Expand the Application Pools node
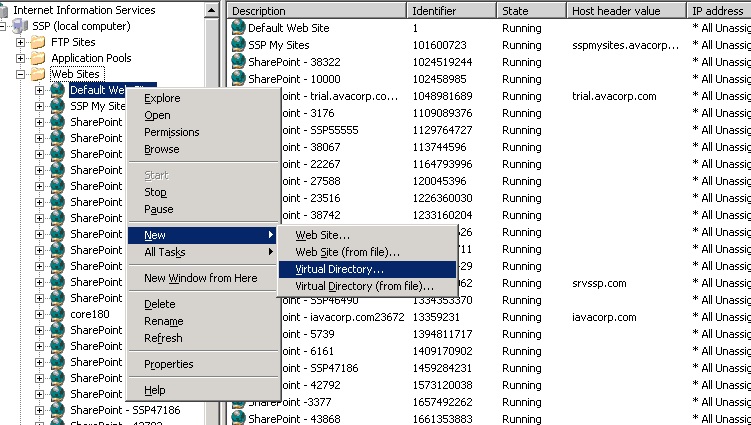This screenshot has width=751, height=425. (20, 58)
